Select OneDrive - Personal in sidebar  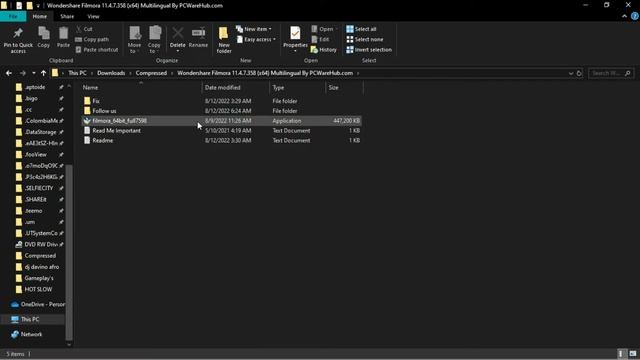[38, 304]
